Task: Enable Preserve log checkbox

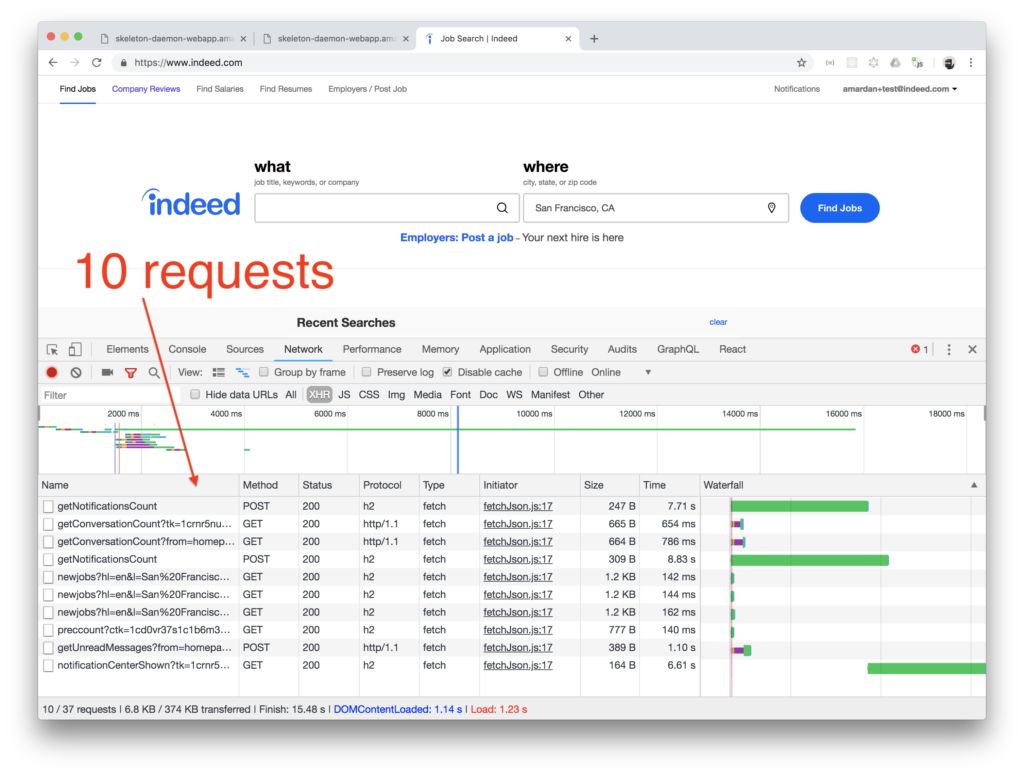Action: click(x=366, y=372)
